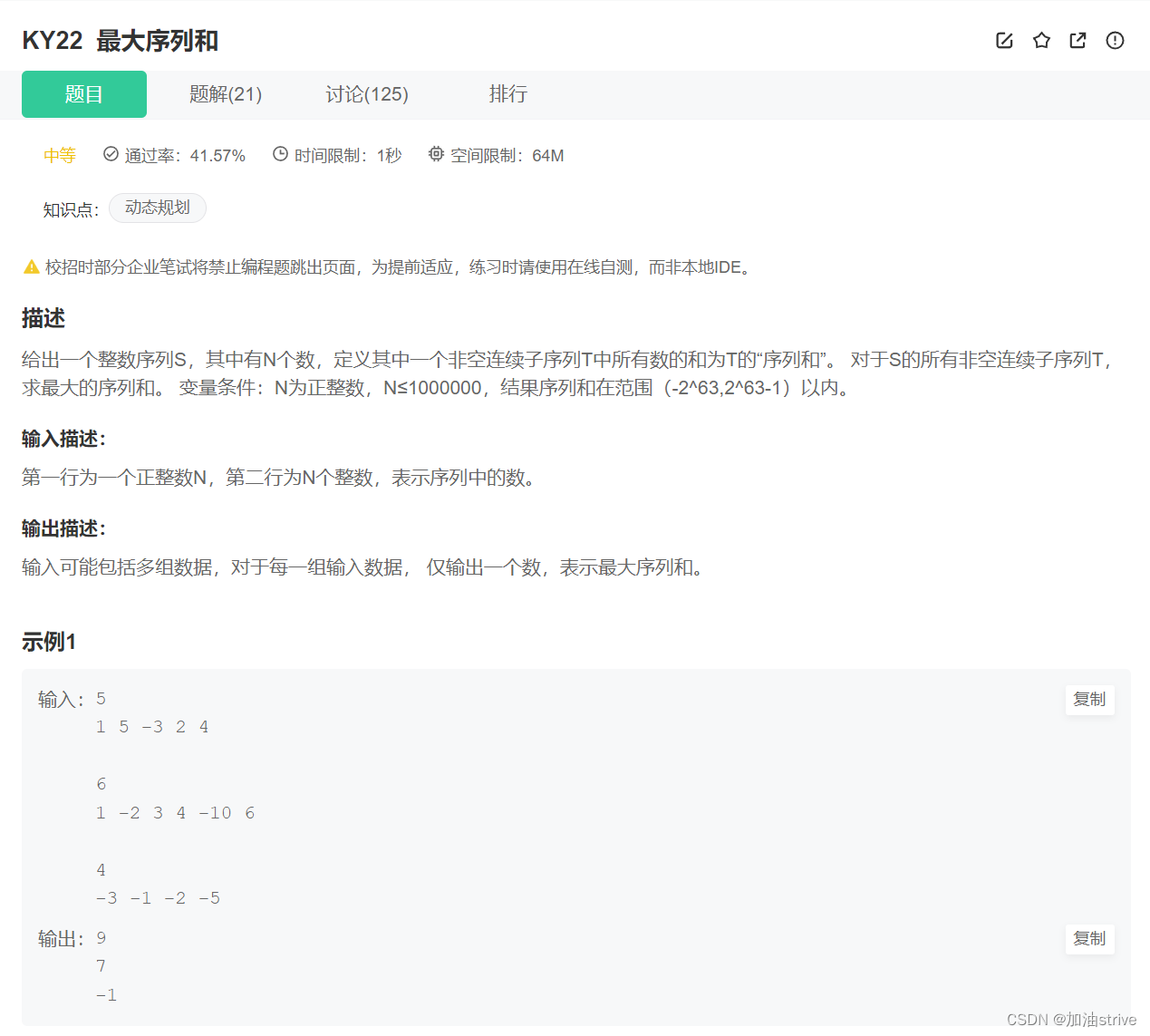1150x1036 pixels.
Task: Switch to the 题解(21) tab
Action: tap(225, 93)
